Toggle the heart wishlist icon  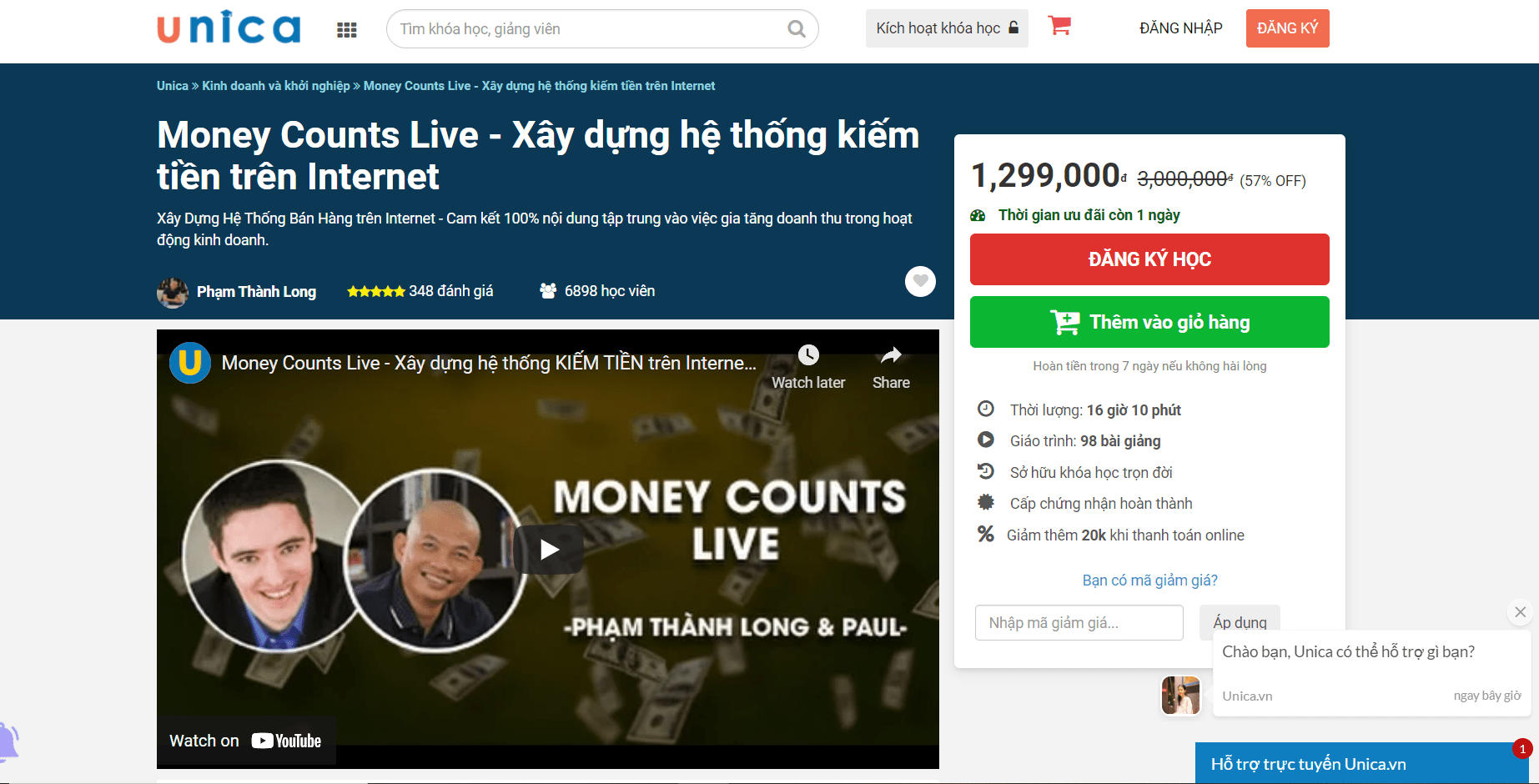(x=920, y=281)
